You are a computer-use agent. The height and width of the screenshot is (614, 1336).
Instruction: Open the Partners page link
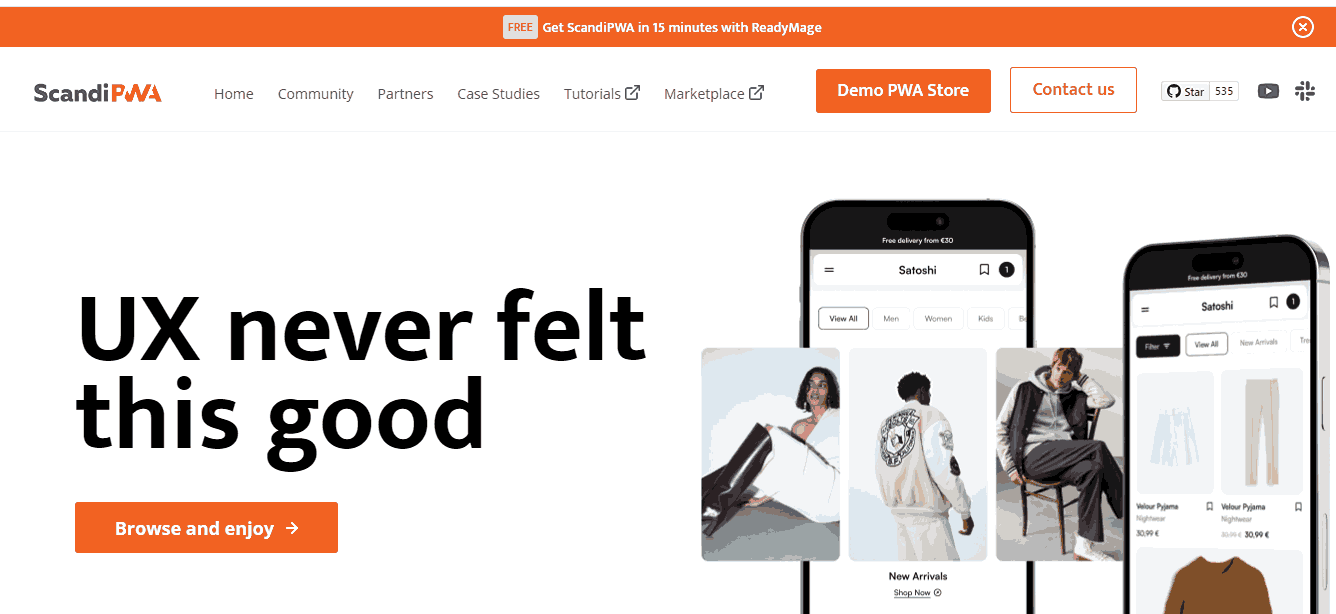(x=405, y=94)
